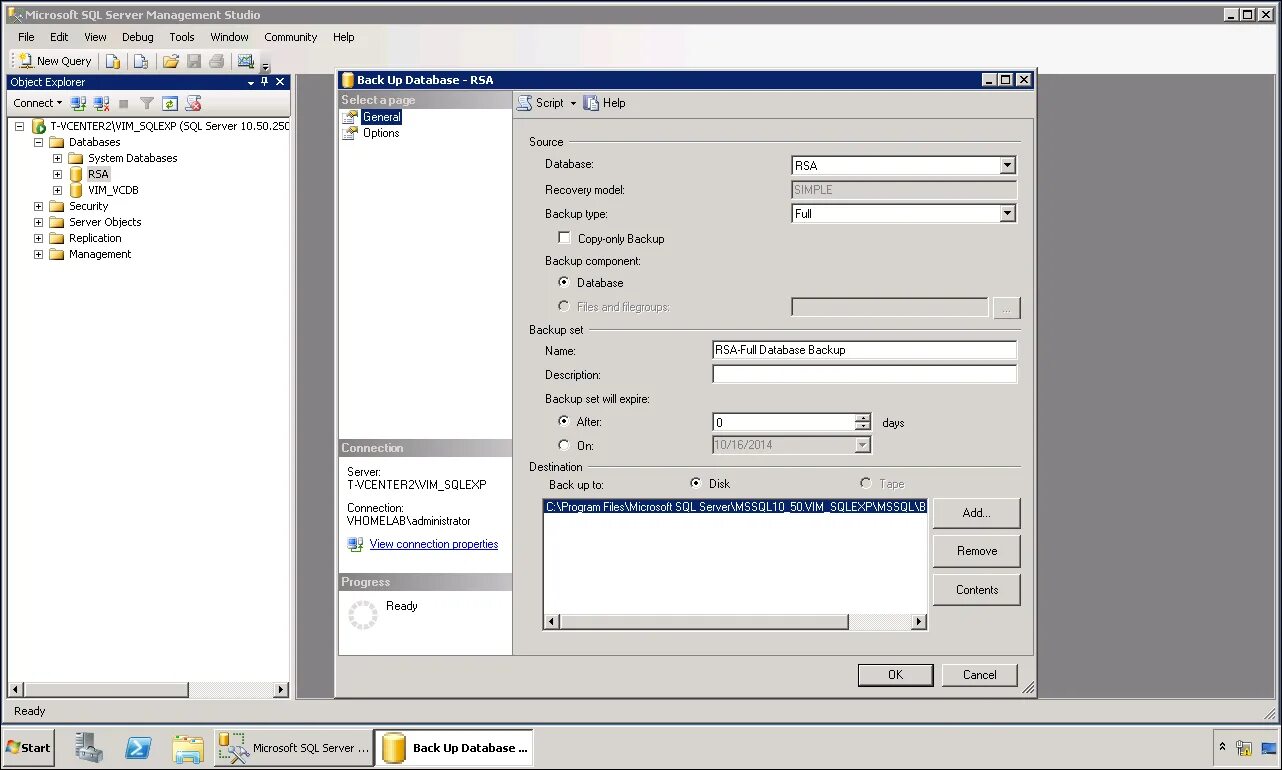The height and width of the screenshot is (770, 1282).
Task: Click the Help button in backup dialog
Action: (x=605, y=103)
